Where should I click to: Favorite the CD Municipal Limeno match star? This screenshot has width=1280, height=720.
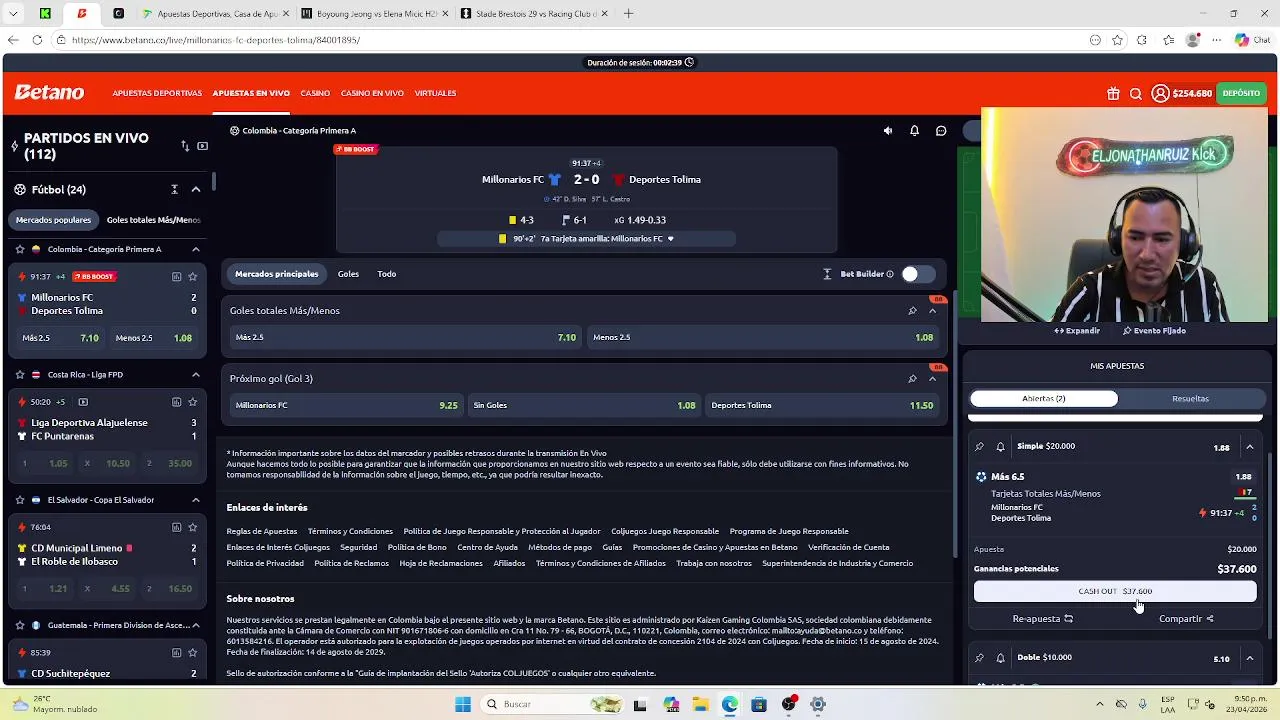193,527
